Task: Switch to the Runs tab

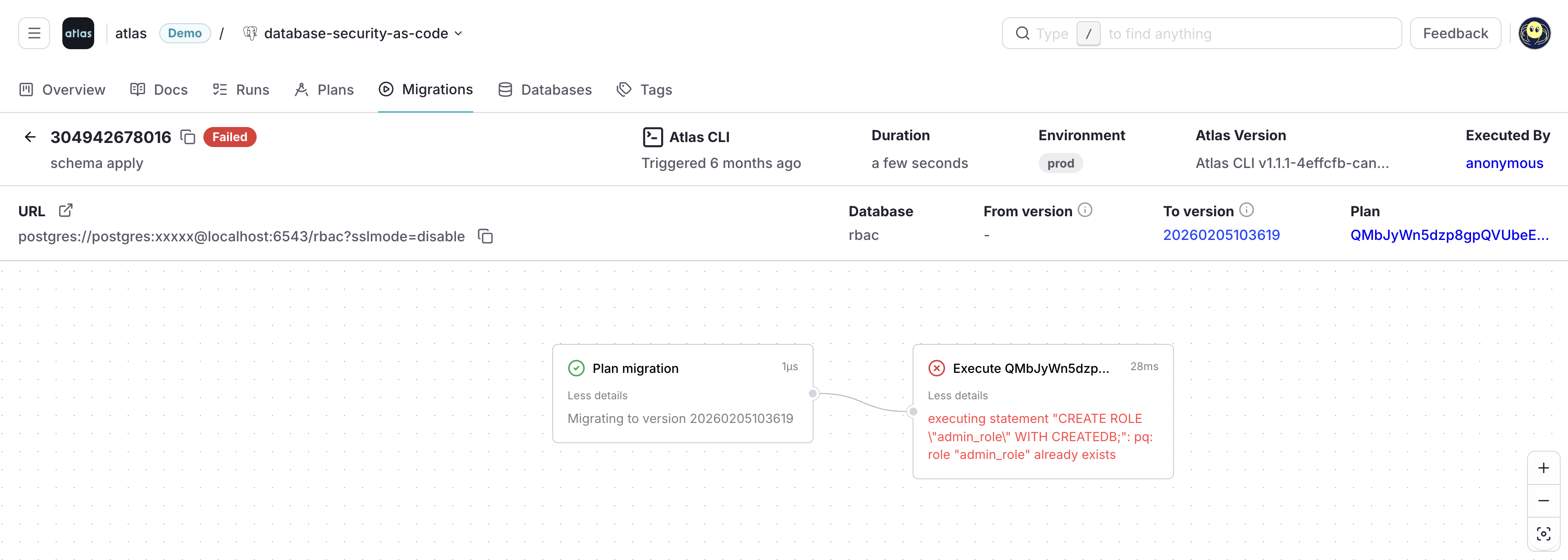Action: (240, 90)
